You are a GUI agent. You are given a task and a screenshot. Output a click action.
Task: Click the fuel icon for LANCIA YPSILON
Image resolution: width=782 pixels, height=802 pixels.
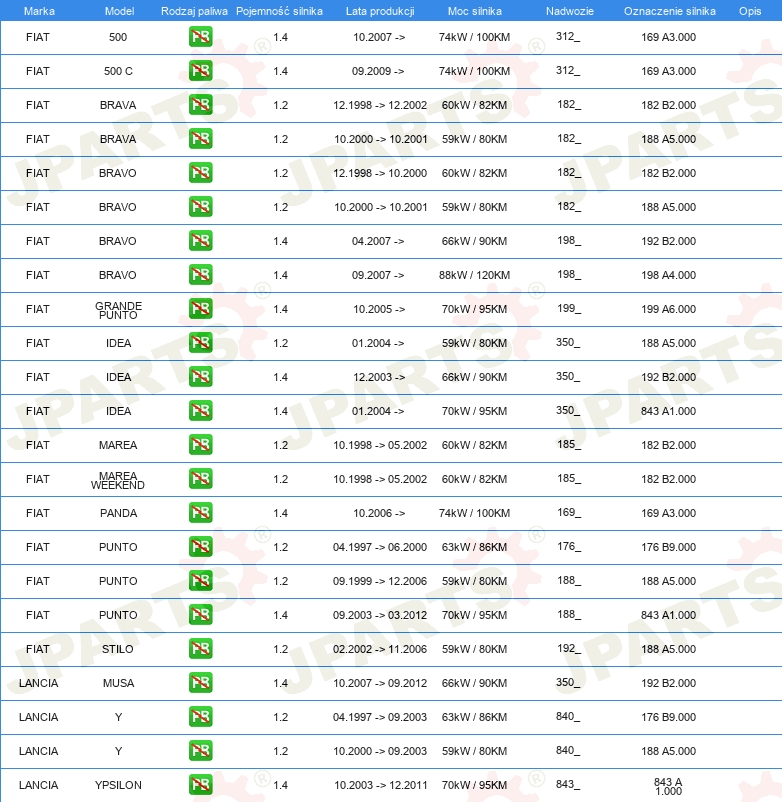[200, 785]
